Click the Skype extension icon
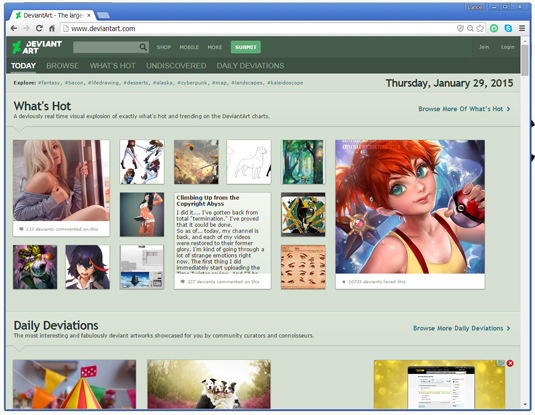535x415 pixels. tap(508, 28)
